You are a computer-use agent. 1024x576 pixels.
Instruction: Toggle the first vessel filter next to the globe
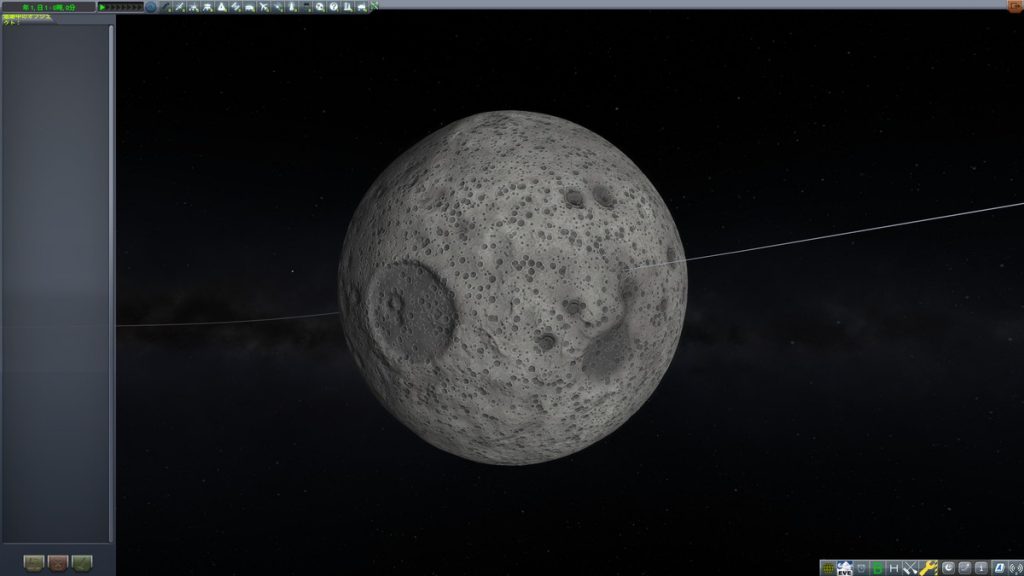coord(166,7)
